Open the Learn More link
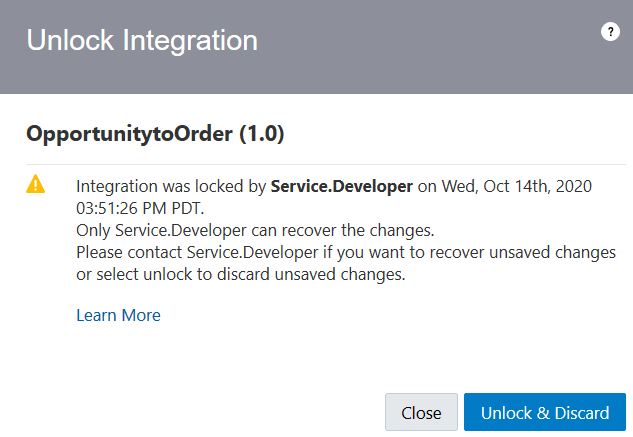Viewport: 633px width, 437px height. (118, 315)
